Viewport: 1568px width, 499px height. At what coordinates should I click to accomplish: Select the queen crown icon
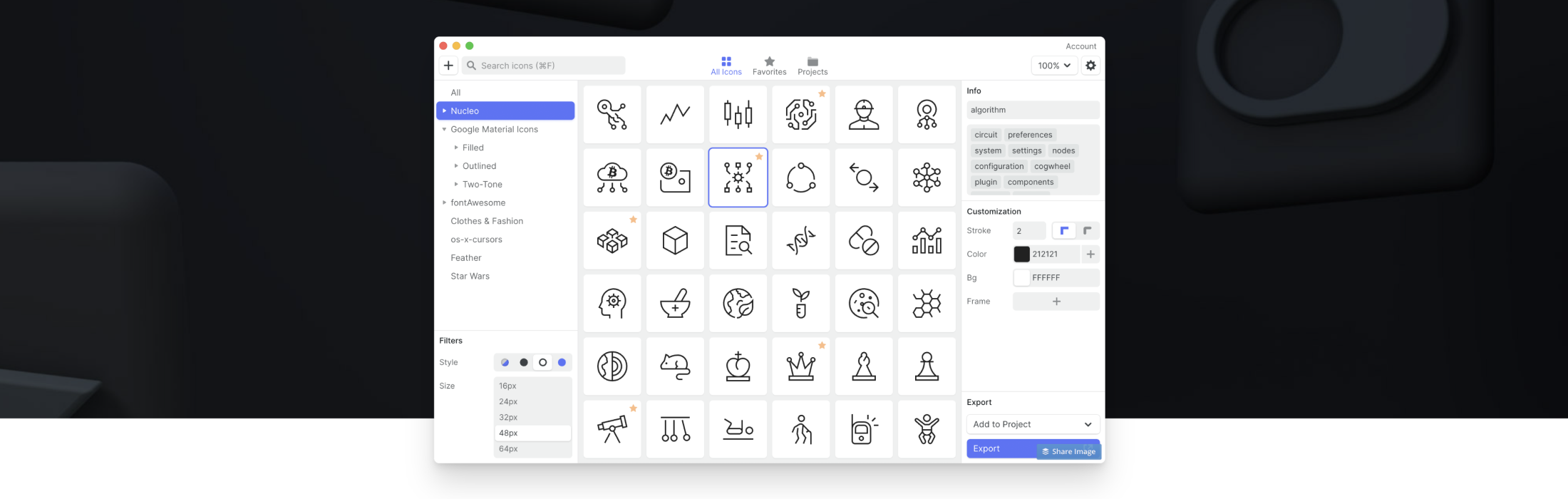pos(800,366)
